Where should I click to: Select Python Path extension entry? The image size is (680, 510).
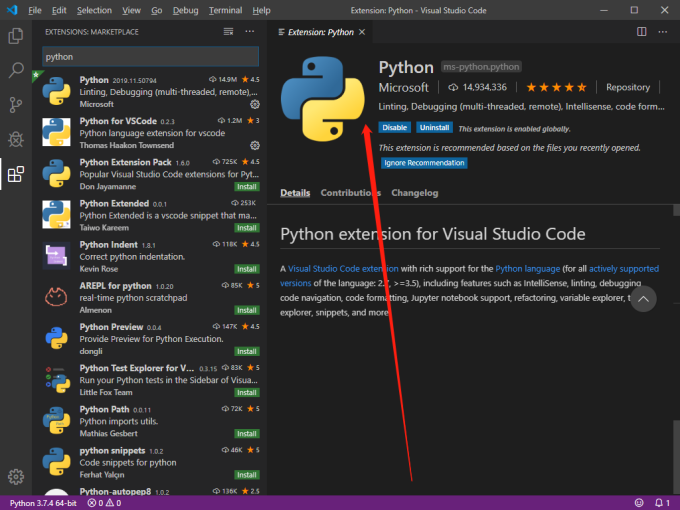click(x=150, y=421)
